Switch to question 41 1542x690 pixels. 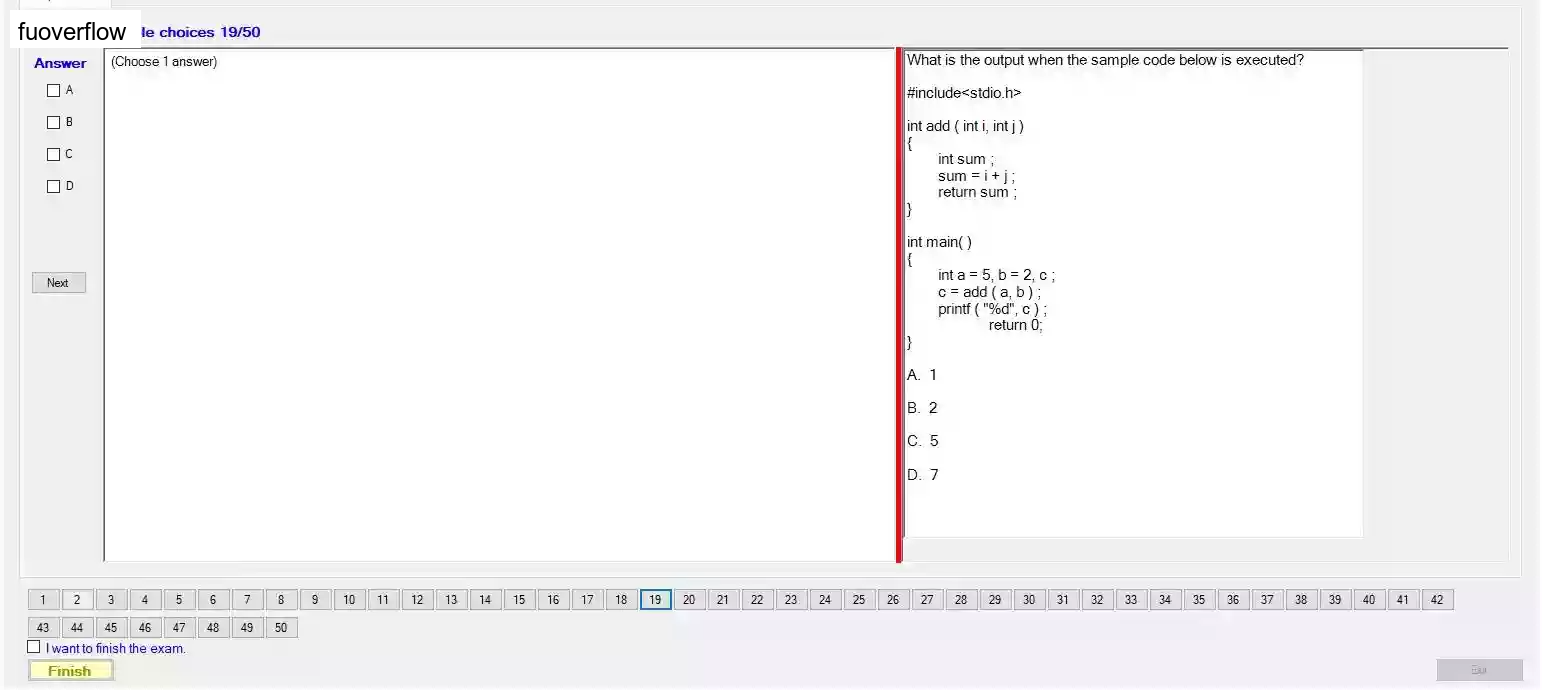pos(1403,600)
